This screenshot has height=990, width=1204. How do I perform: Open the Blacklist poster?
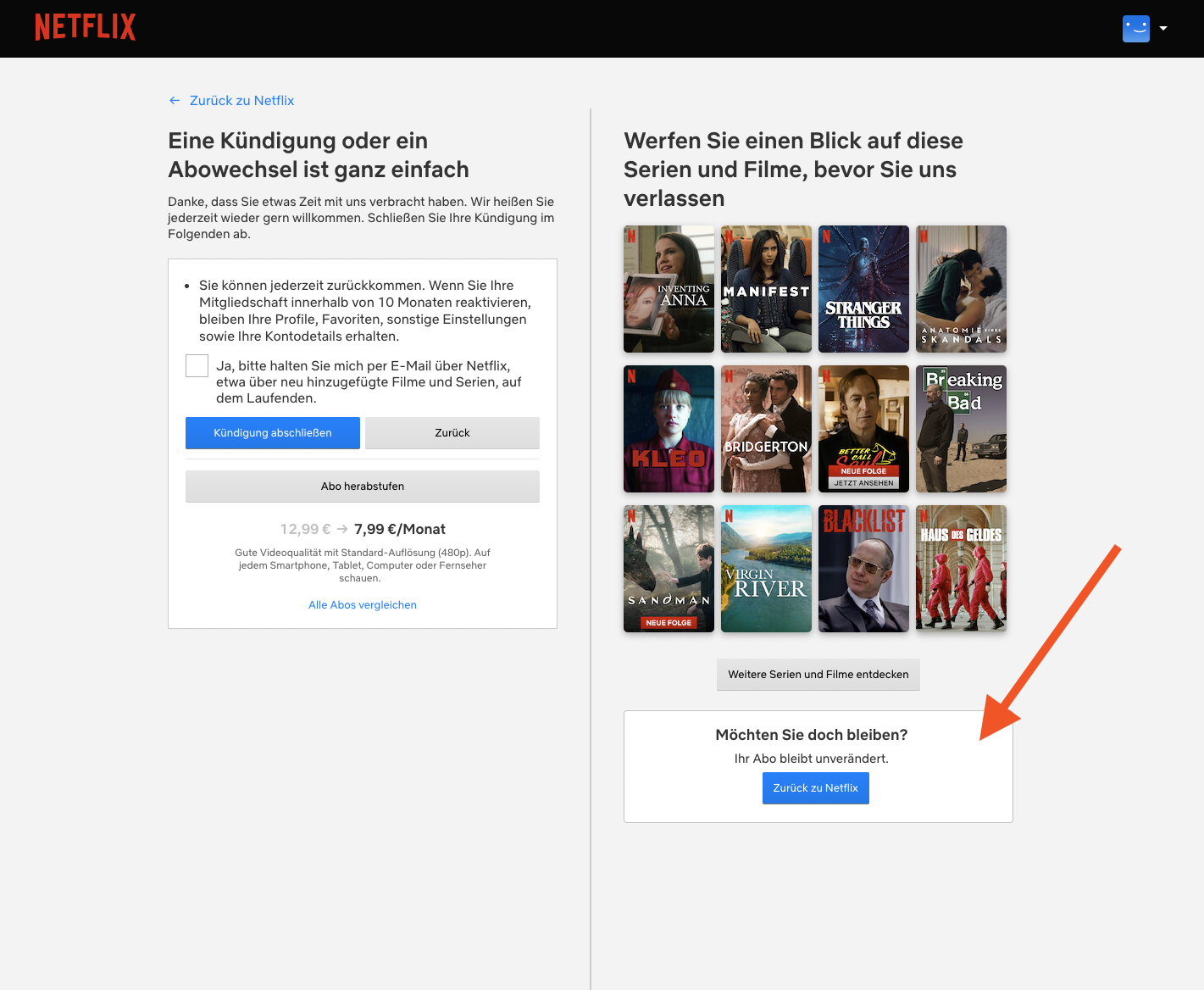coord(863,569)
